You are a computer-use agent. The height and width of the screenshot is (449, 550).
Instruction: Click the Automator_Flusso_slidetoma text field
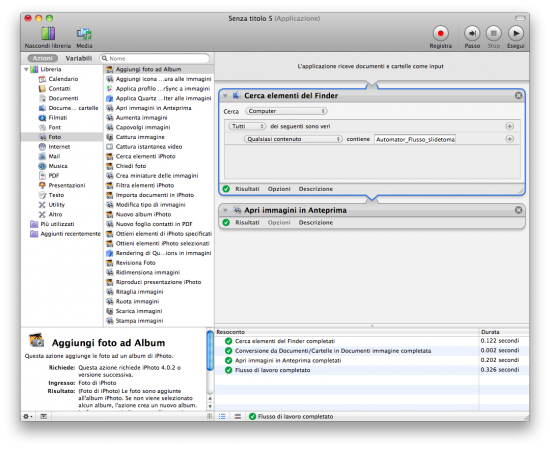point(415,139)
